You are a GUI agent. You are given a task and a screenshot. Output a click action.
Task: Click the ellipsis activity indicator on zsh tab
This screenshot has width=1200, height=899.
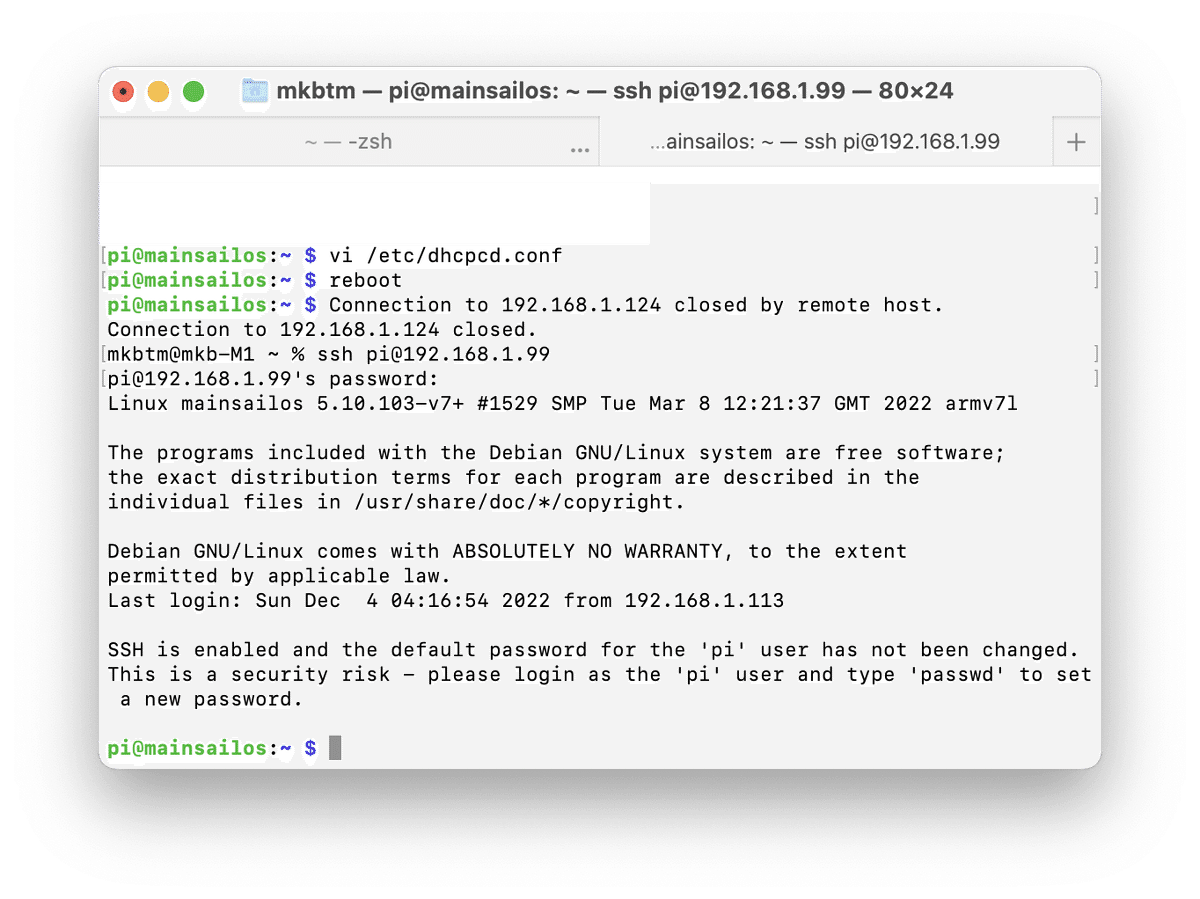(580, 149)
